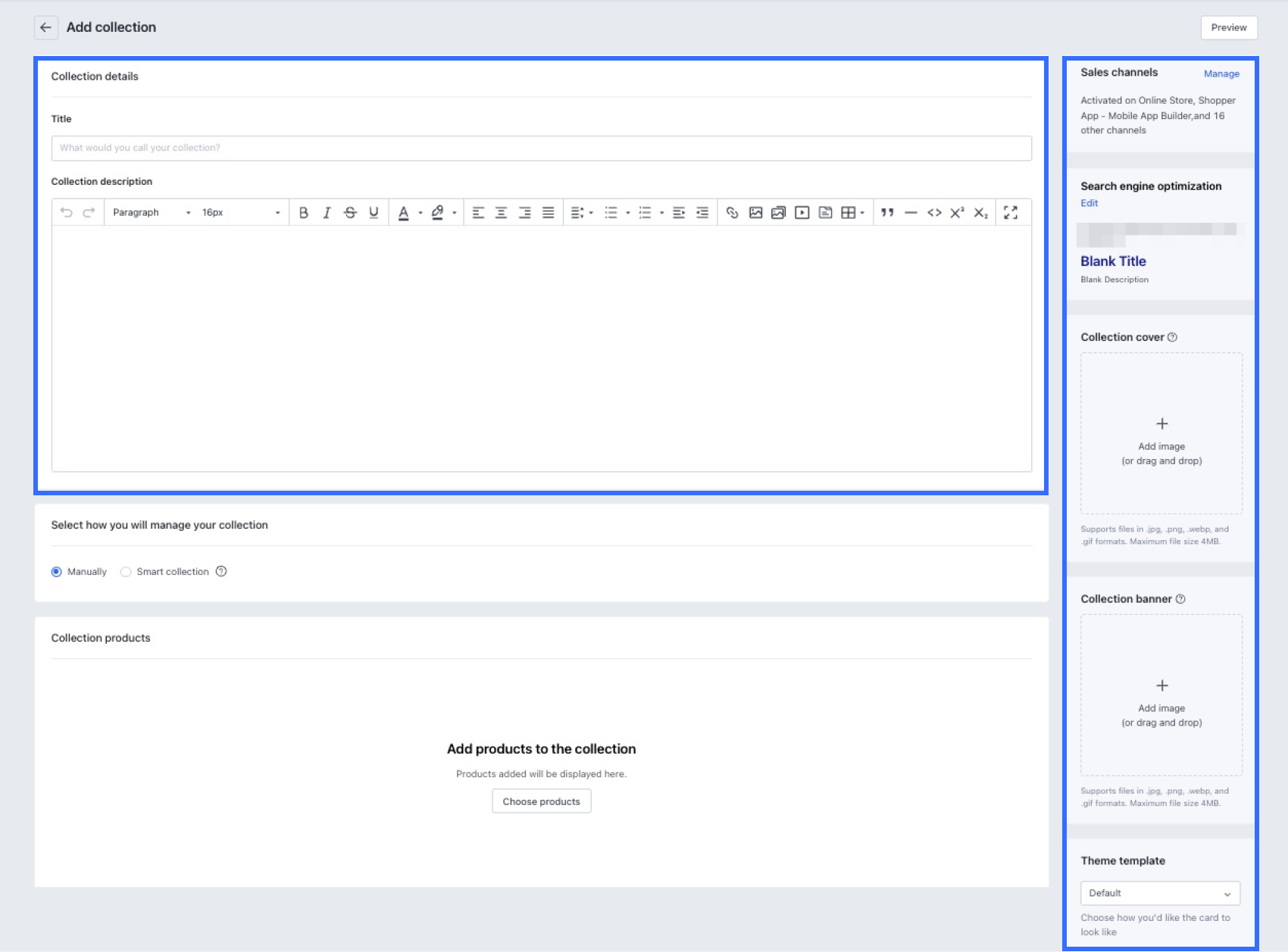Apply the text color (A icon)

[404, 213]
